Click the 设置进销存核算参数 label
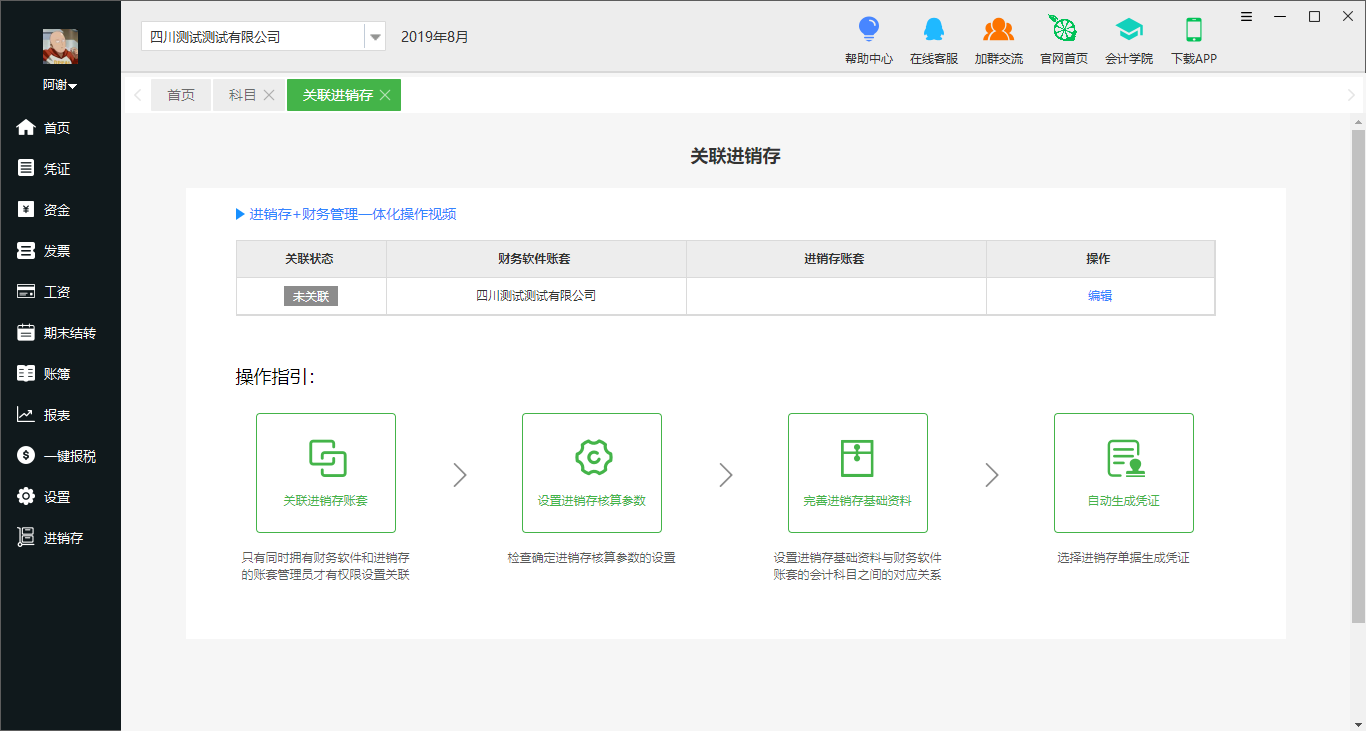This screenshot has width=1366, height=731. click(x=592, y=501)
